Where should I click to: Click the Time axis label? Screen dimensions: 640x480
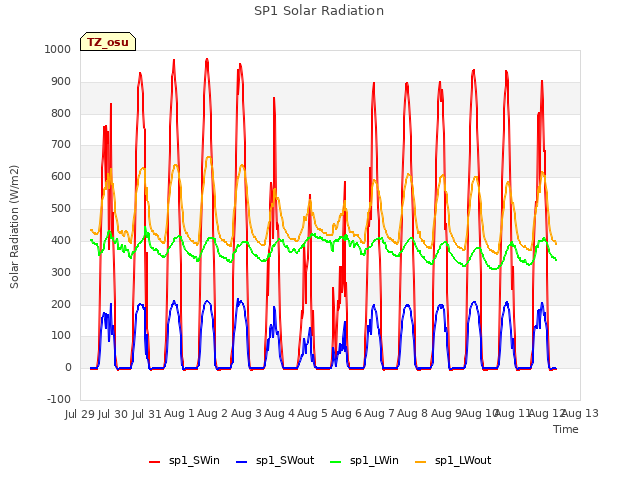(x=566, y=429)
